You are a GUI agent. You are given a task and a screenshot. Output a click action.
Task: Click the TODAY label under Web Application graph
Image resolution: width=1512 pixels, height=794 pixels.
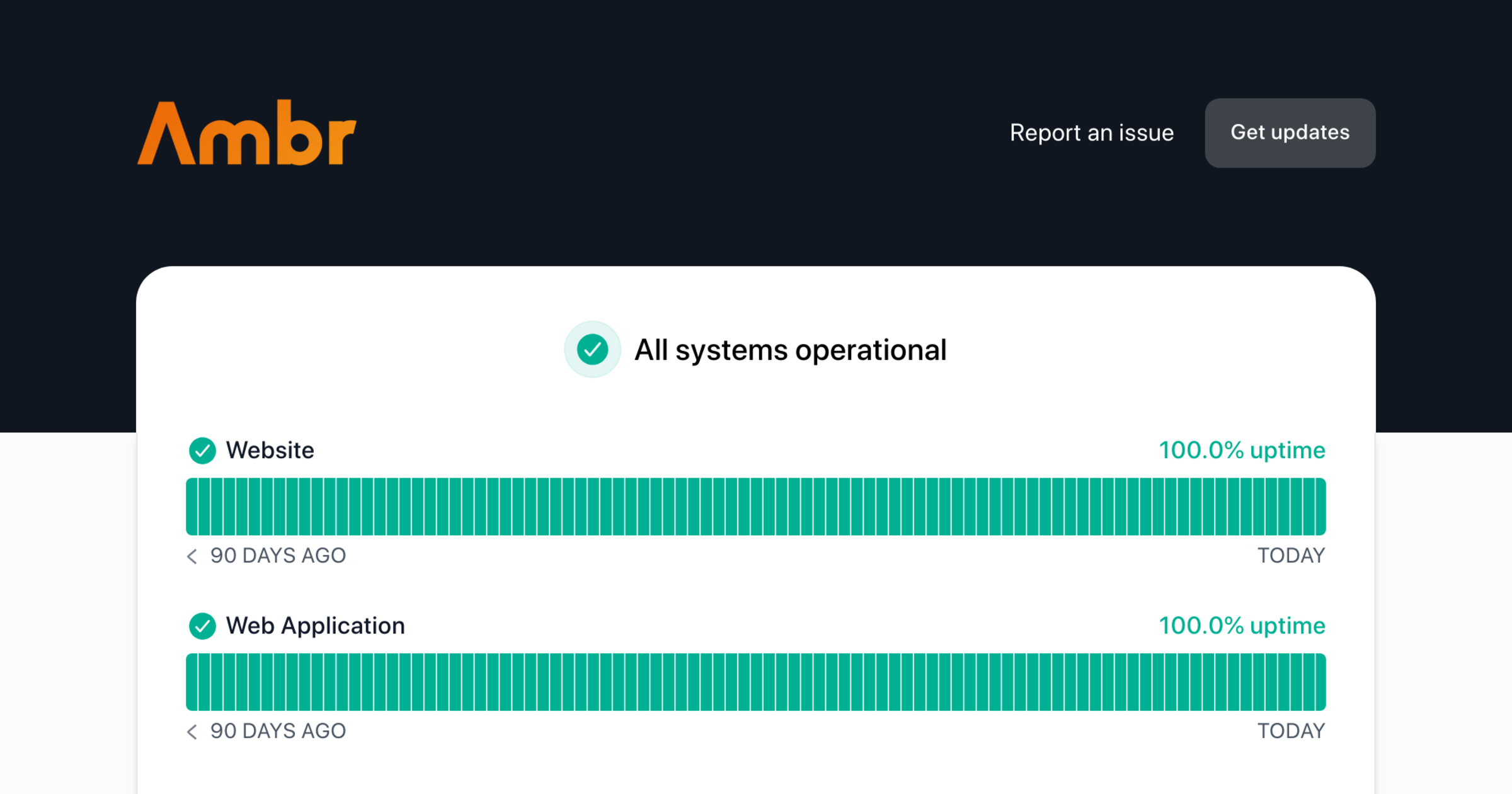click(1291, 731)
